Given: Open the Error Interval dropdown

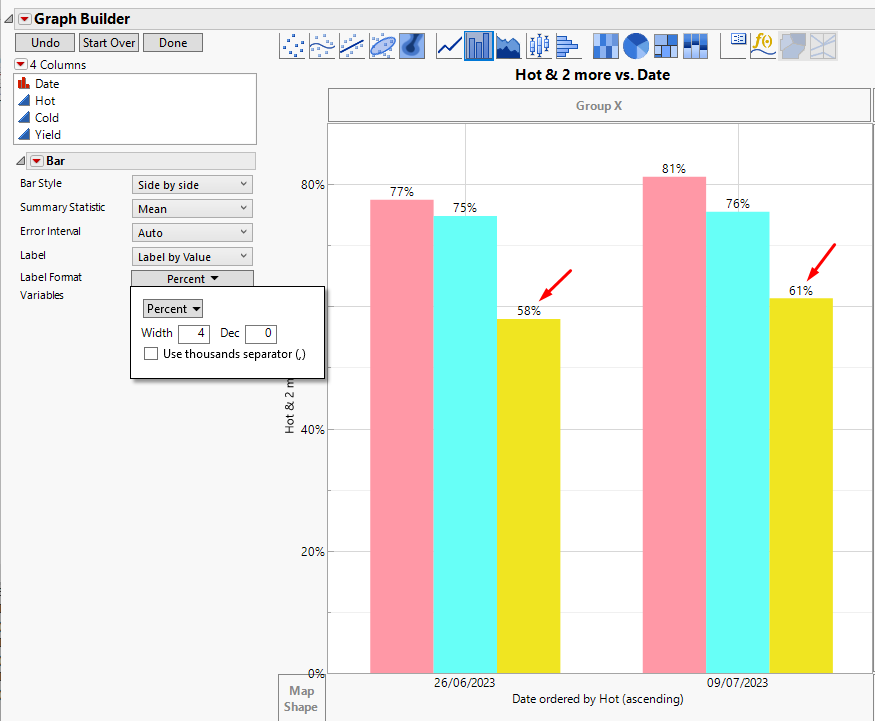Looking at the screenshot, I should (192, 233).
